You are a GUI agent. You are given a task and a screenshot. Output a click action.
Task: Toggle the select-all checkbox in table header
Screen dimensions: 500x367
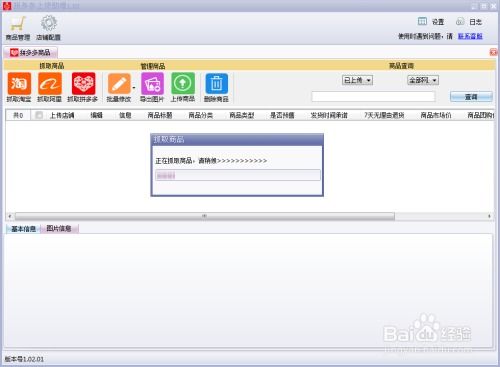(x=39, y=115)
